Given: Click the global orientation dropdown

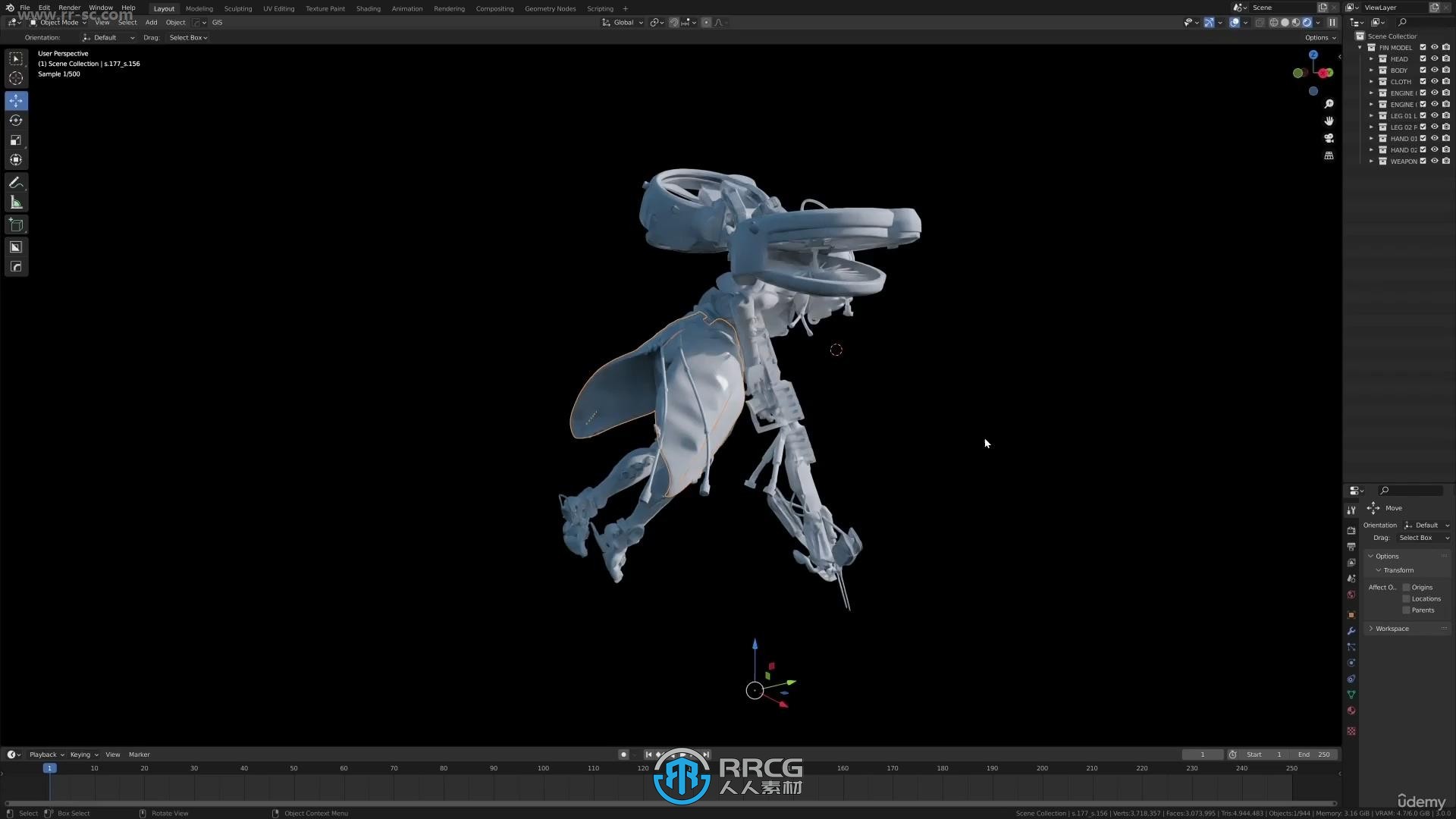Looking at the screenshot, I should click(x=625, y=22).
